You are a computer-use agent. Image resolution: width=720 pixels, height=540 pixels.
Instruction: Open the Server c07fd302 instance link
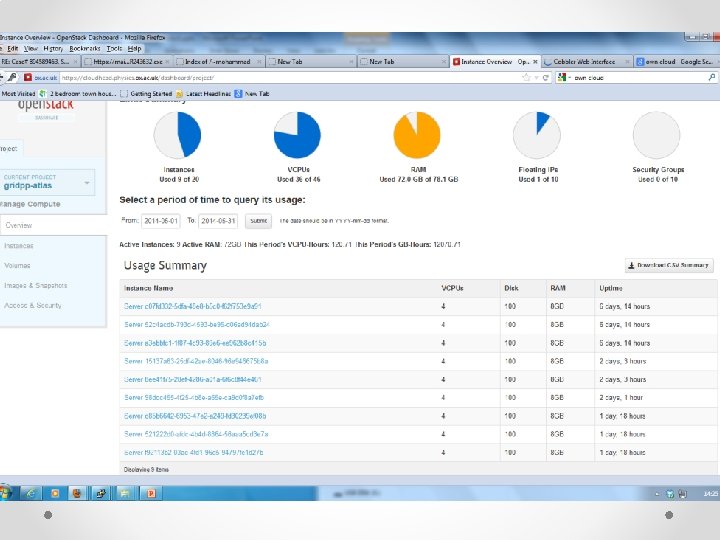(193, 306)
